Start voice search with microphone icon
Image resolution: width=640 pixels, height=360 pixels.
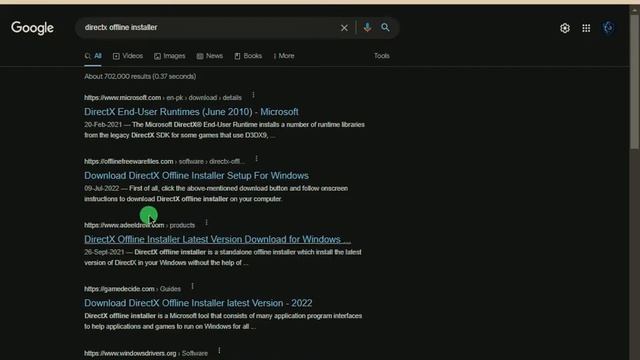(367, 27)
